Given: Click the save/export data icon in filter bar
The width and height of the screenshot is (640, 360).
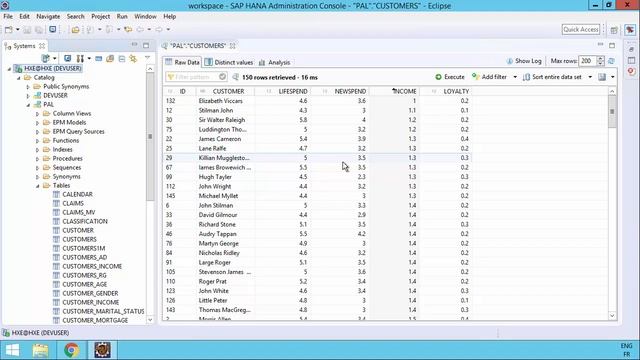Looking at the screenshot, I should coord(602,77).
